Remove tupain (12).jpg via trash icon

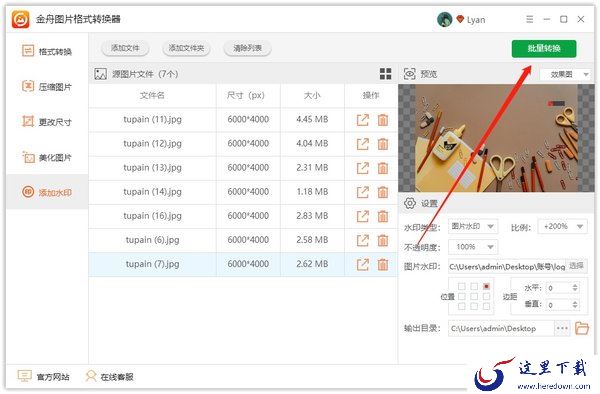(383, 144)
